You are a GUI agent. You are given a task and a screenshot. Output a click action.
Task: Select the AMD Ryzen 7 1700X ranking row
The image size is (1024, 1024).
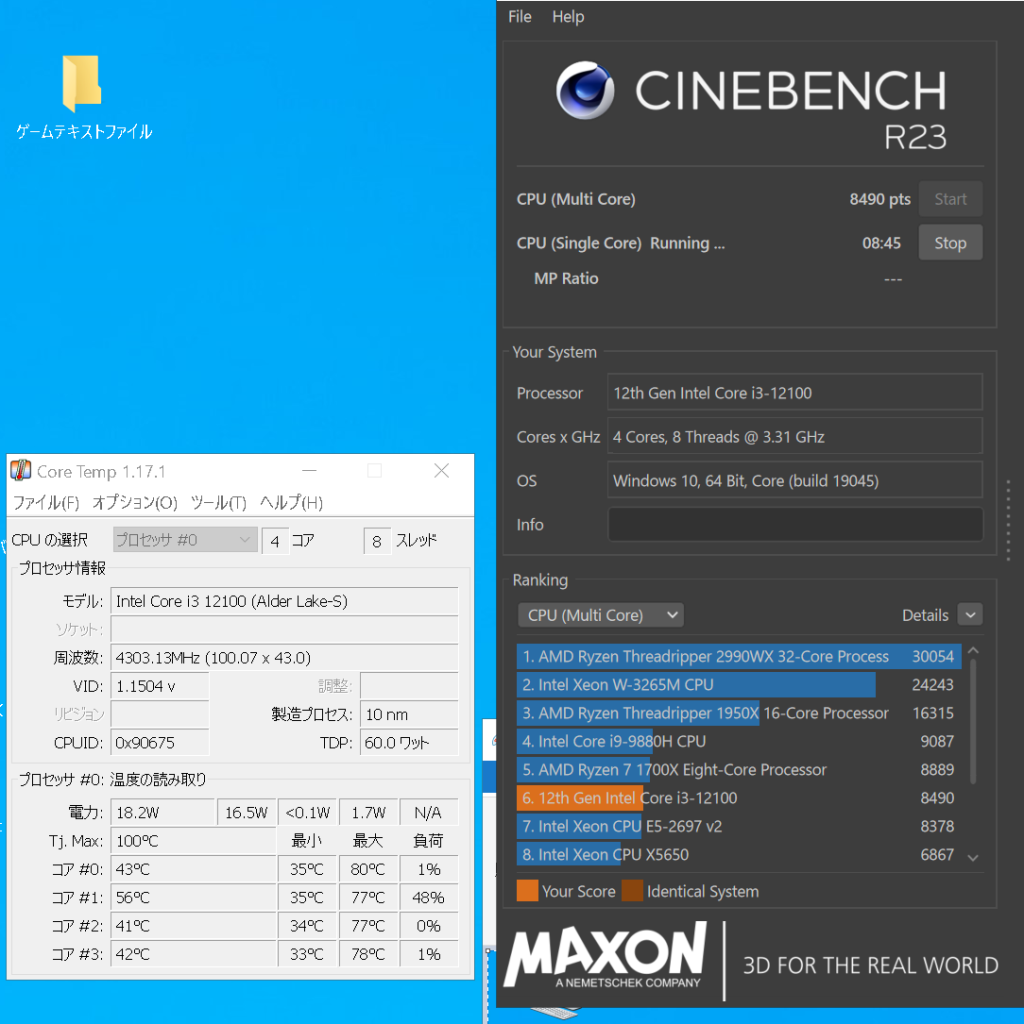click(x=739, y=769)
